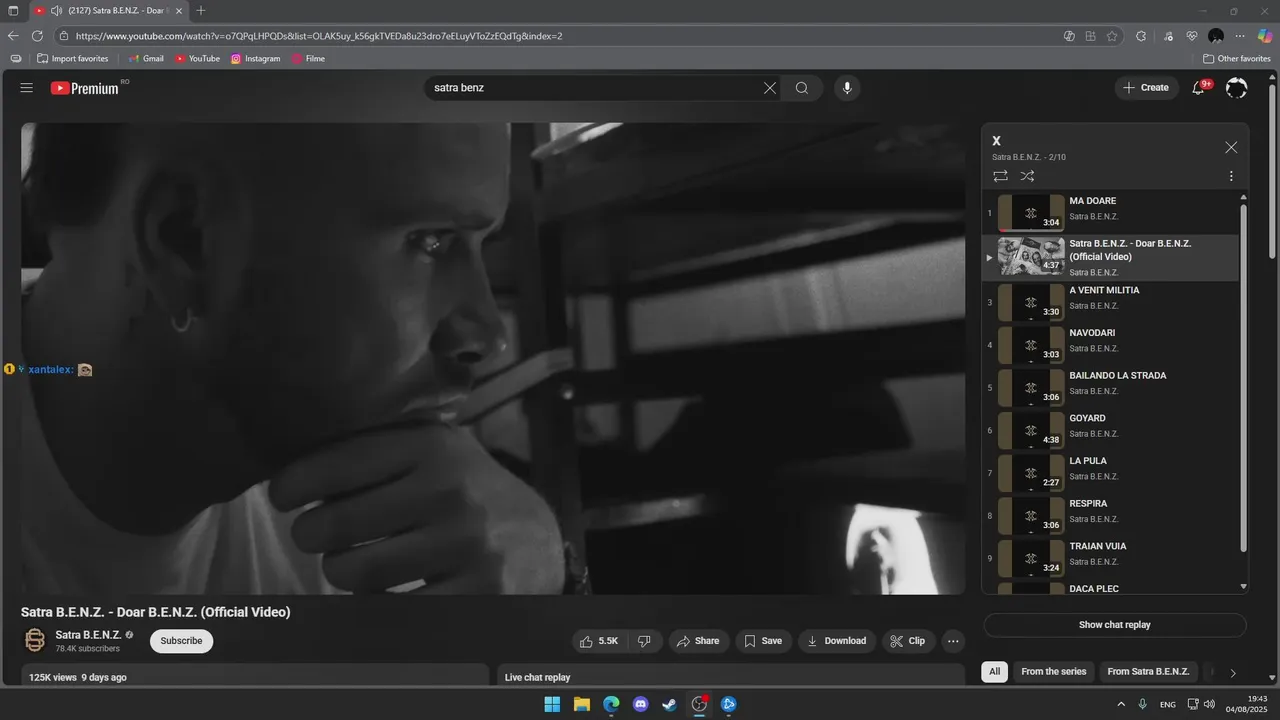Screen dimensions: 1280x720
Task: Open browser Extensions icon
Action: click(1141, 36)
